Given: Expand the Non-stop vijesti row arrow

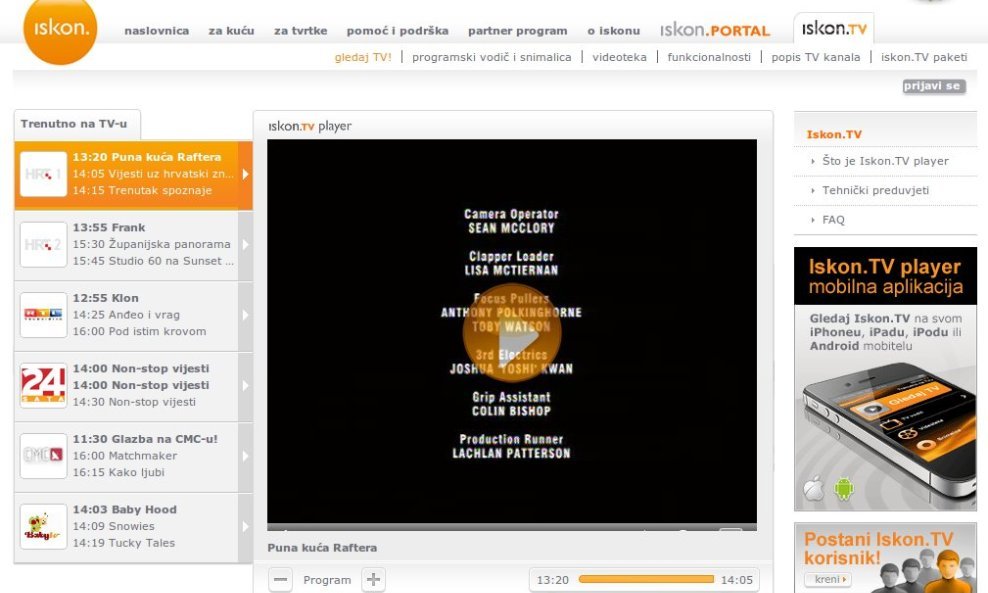Looking at the screenshot, I should [x=246, y=386].
